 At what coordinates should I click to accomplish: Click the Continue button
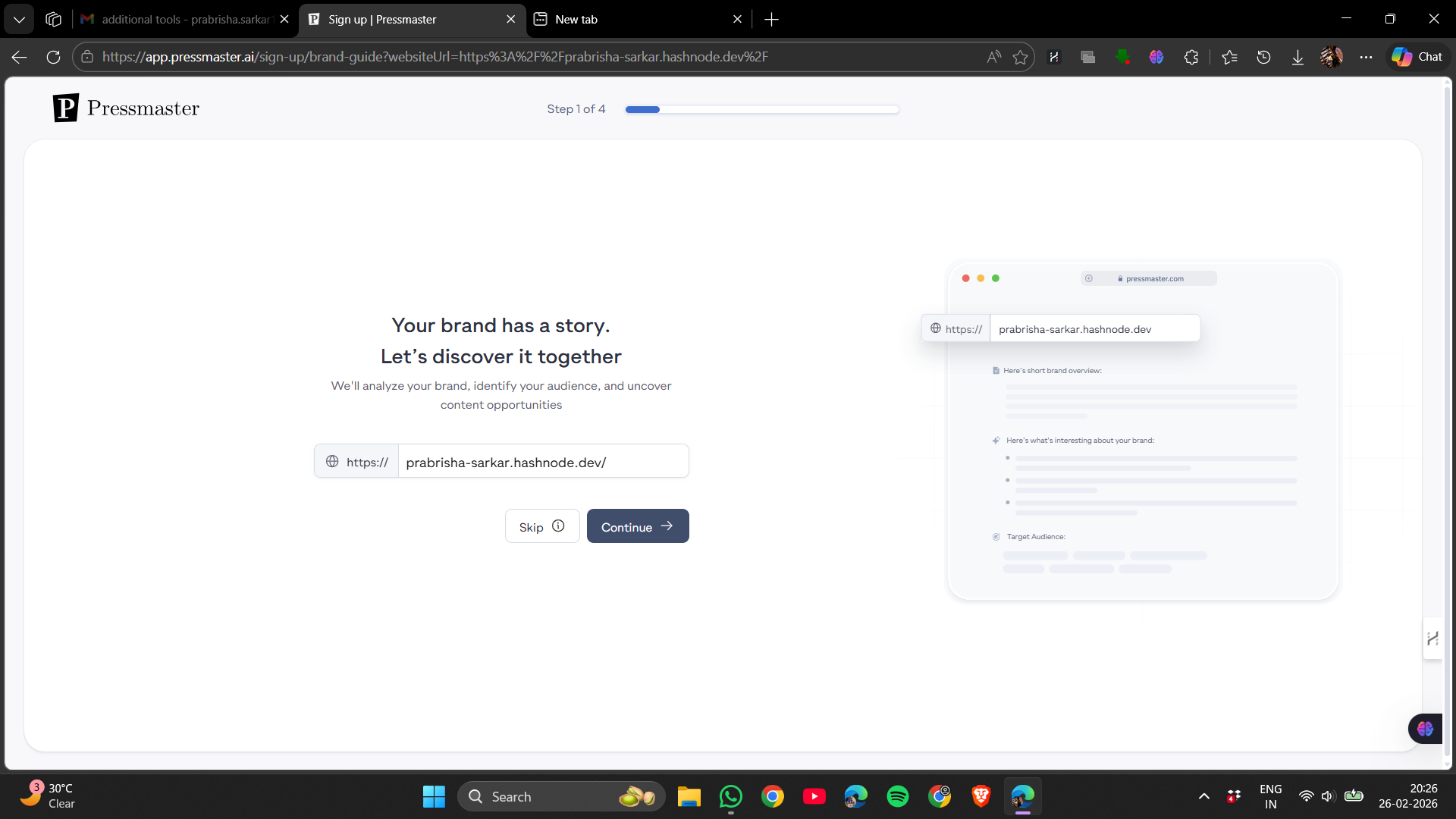637,526
